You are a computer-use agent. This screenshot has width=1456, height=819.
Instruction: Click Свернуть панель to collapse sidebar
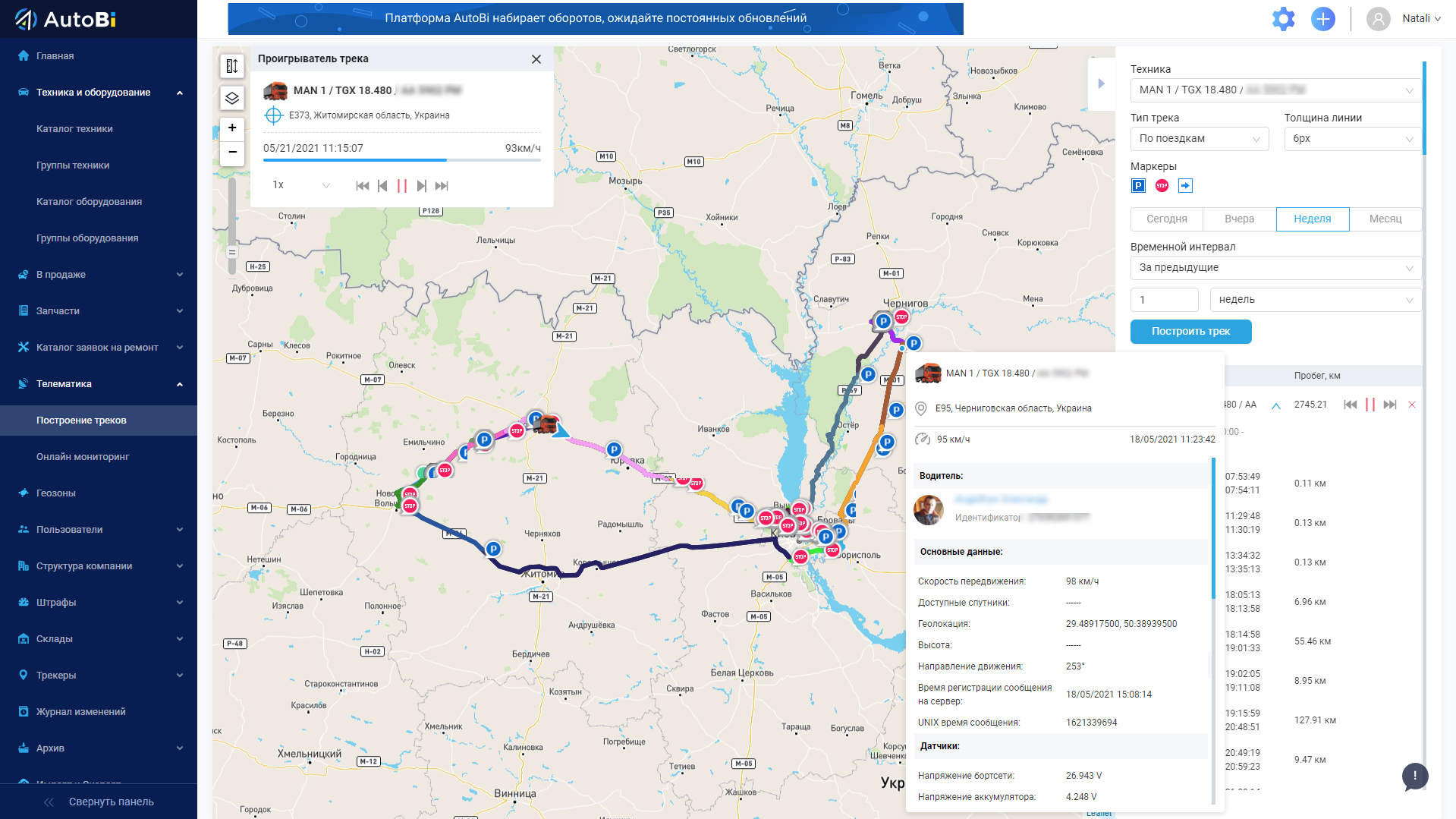click(99, 802)
